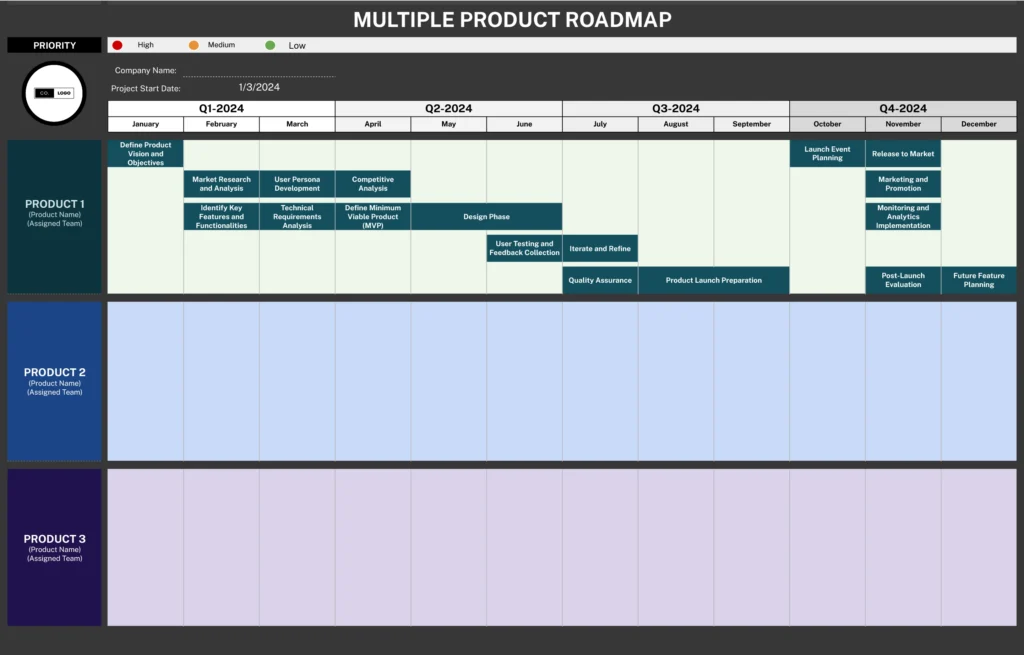Click the June month cell
The height and width of the screenshot is (655, 1024).
(x=524, y=124)
